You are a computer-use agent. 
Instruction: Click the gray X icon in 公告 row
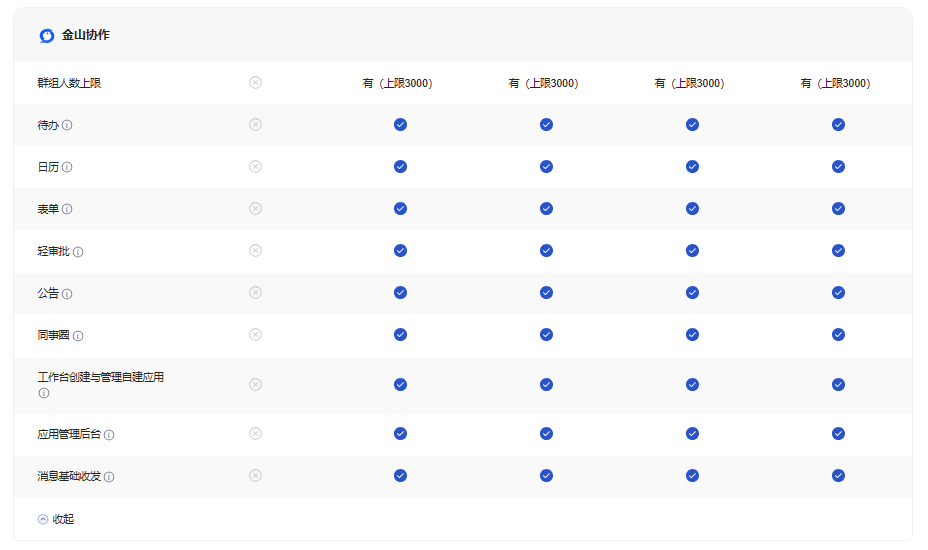click(255, 292)
